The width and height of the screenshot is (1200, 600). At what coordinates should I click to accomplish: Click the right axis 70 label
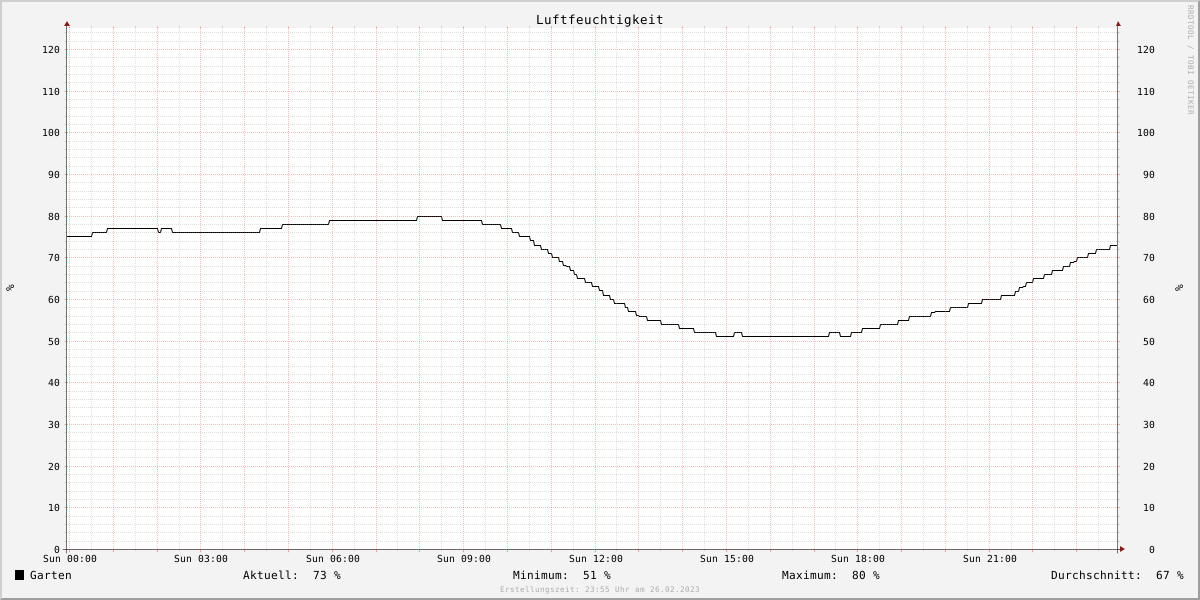(1149, 258)
